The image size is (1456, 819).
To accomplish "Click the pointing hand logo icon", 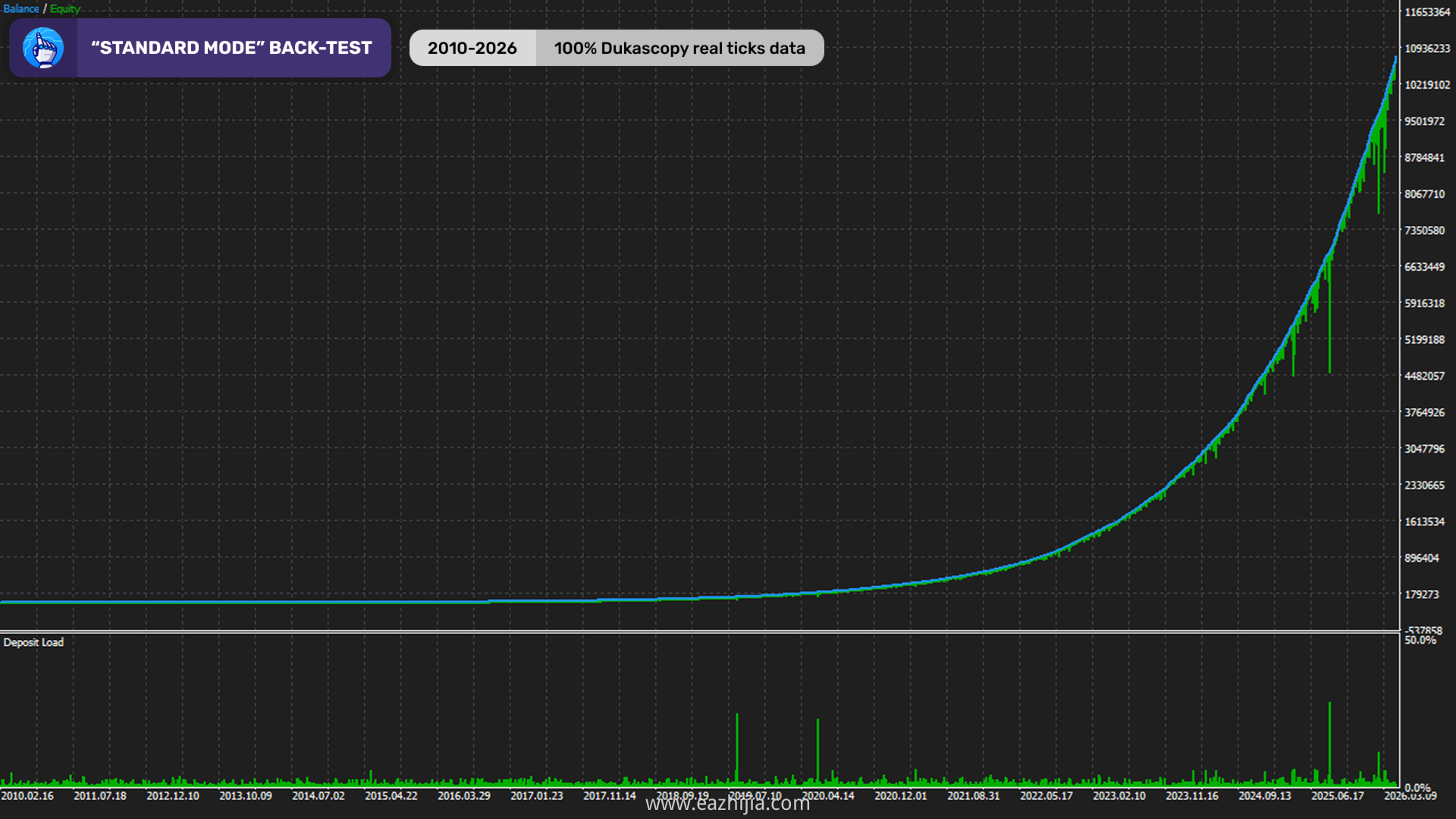I will (43, 48).
